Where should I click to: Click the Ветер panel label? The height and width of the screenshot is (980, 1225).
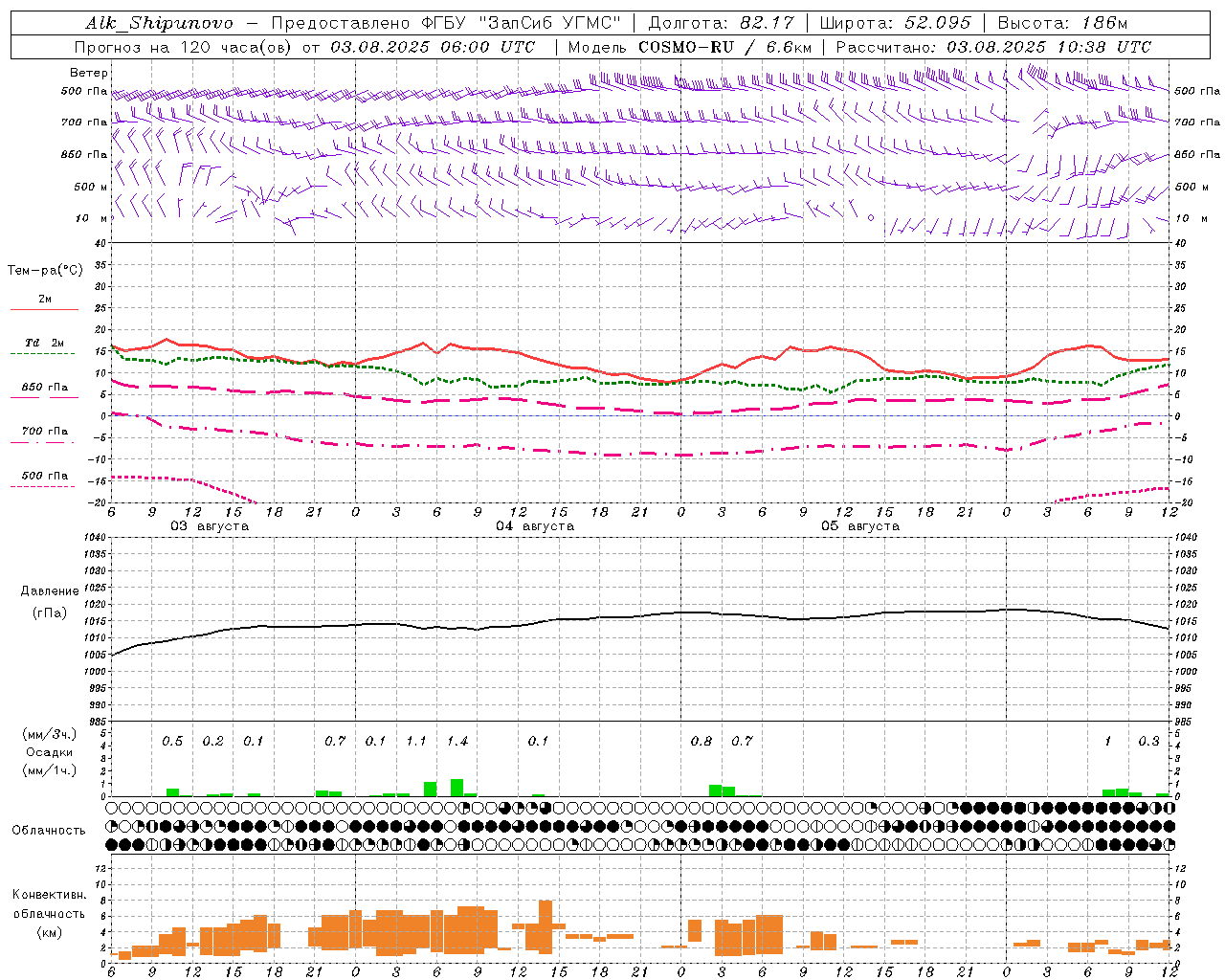(89, 73)
